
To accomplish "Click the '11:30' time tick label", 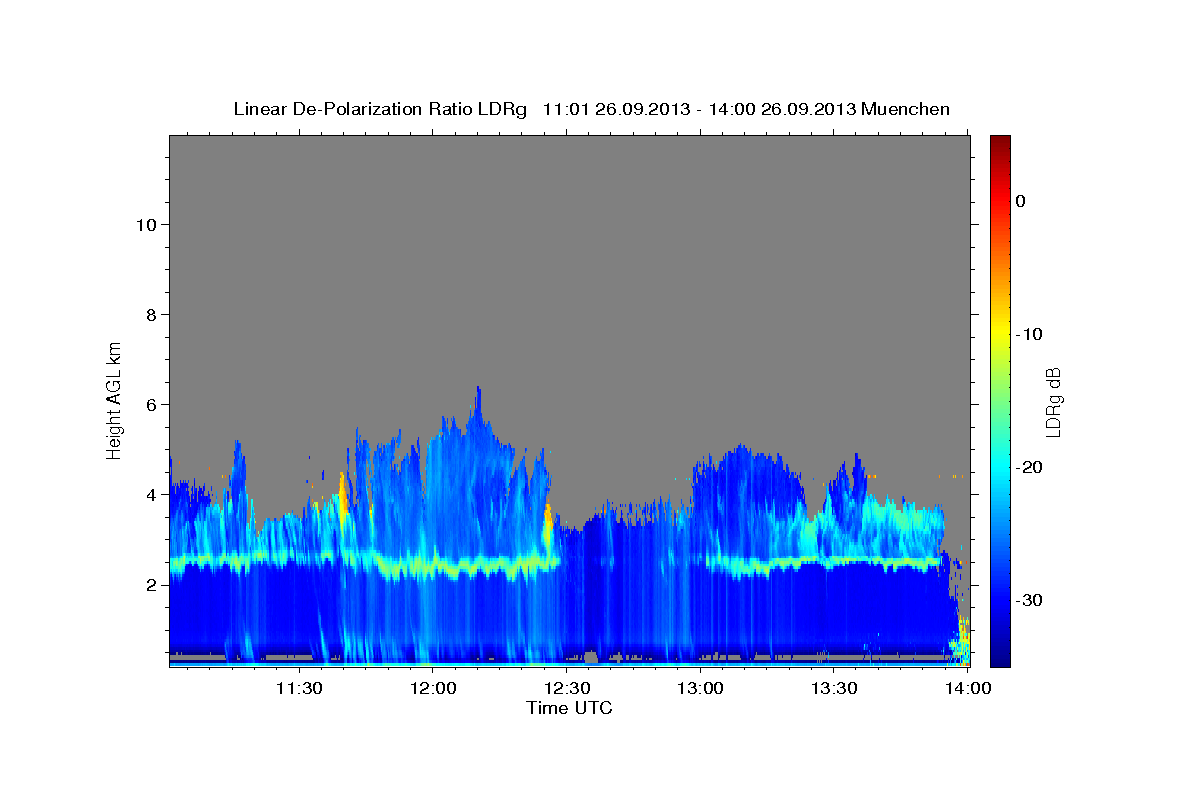I will click(x=298, y=688).
